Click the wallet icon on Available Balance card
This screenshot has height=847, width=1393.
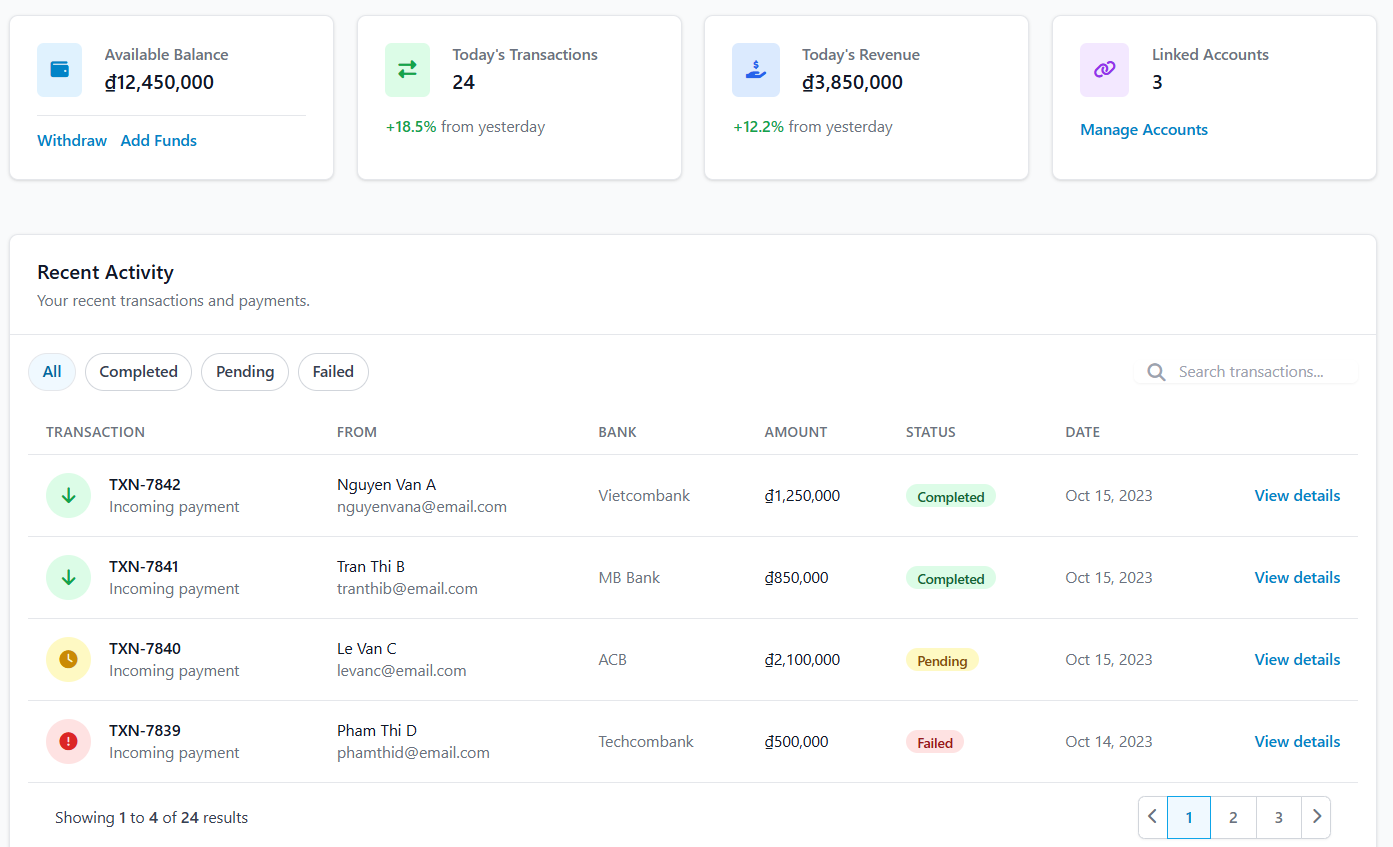point(59,70)
